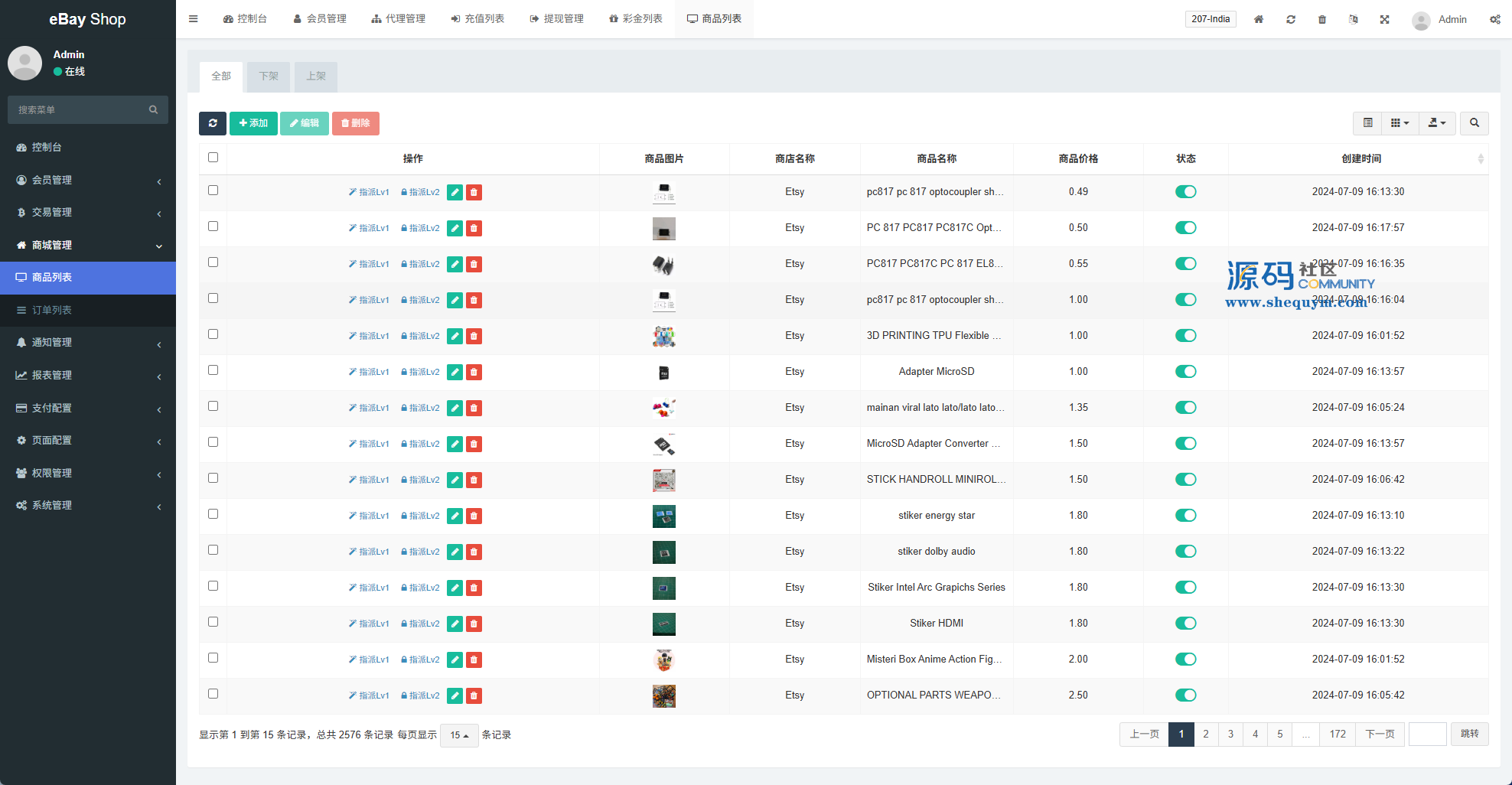Tick the checkbox for Adapter MicroSD row
Image resolution: width=1512 pixels, height=785 pixels.
213,370
